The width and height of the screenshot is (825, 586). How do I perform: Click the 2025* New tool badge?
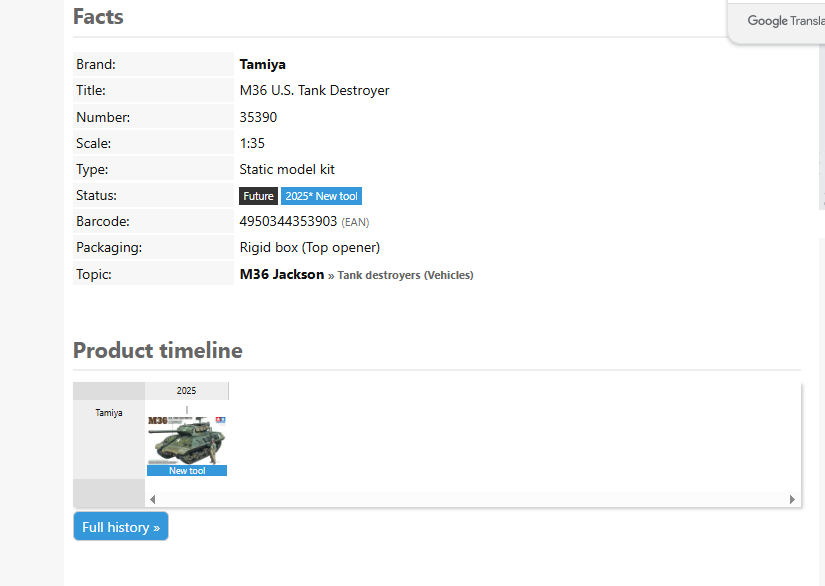tap(321, 196)
